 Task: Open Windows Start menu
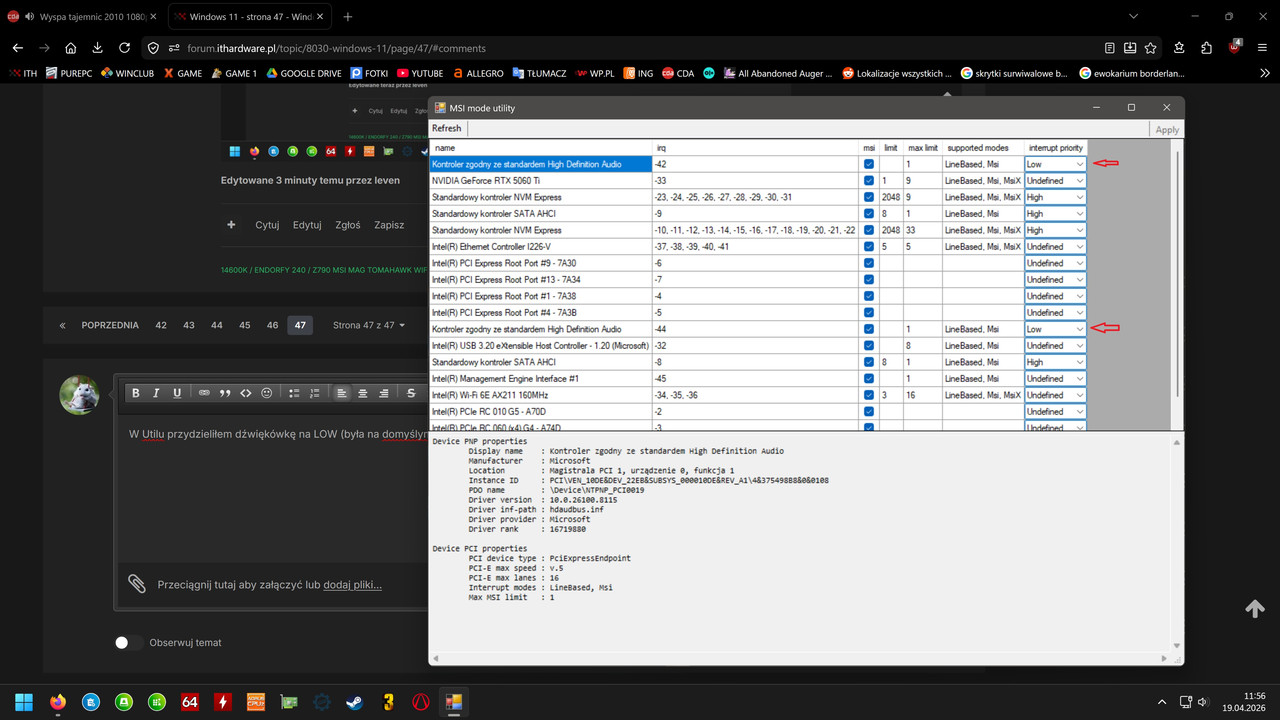[24, 702]
